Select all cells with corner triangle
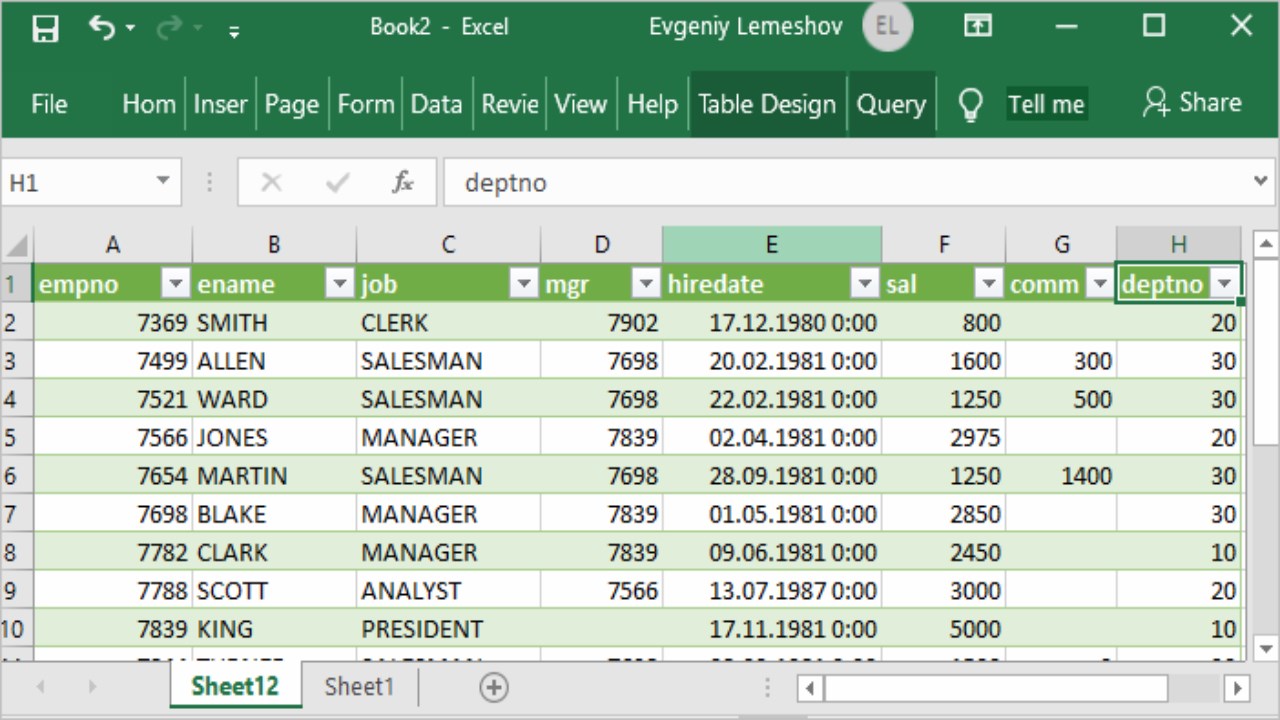The height and width of the screenshot is (720, 1280). click(16, 245)
